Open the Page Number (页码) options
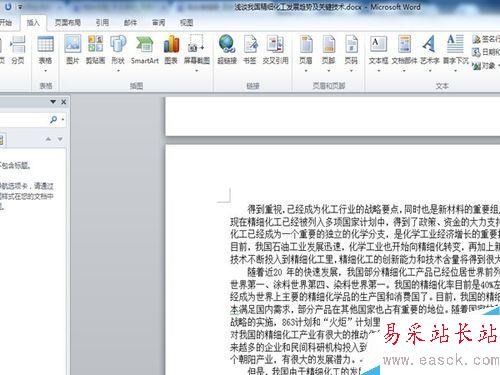 [351, 53]
